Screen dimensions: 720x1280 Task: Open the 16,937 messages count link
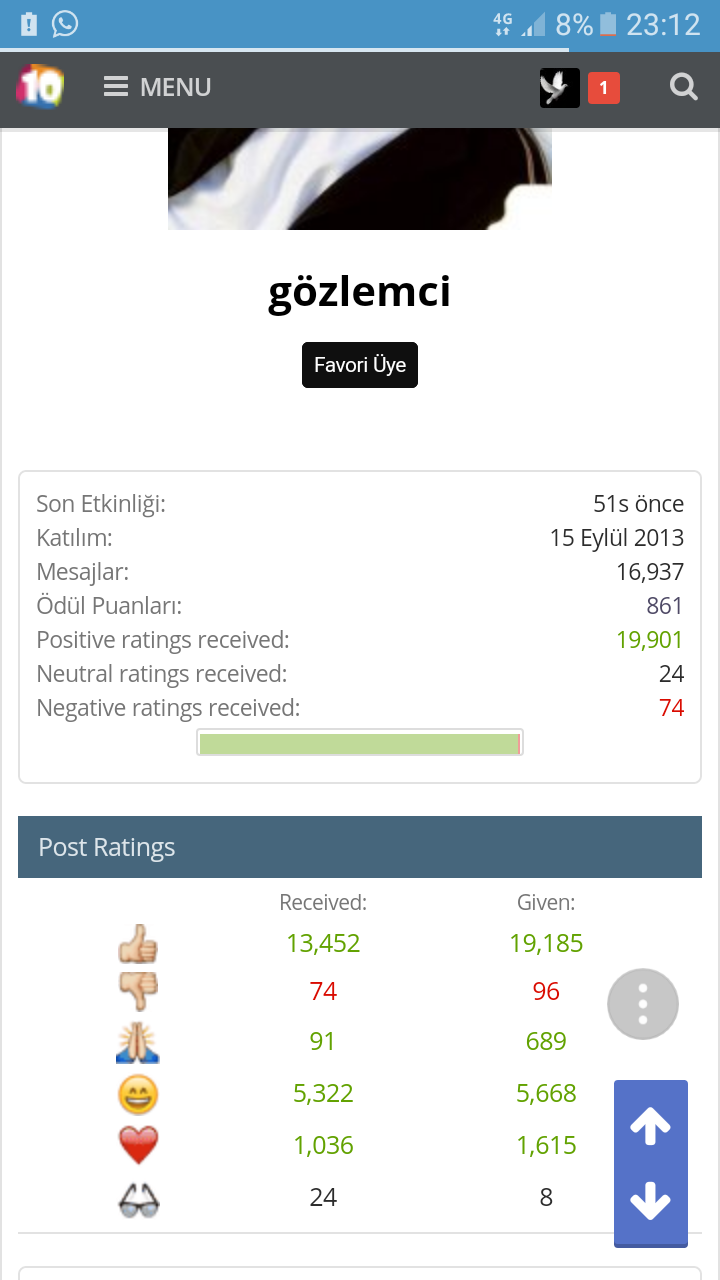tap(650, 572)
